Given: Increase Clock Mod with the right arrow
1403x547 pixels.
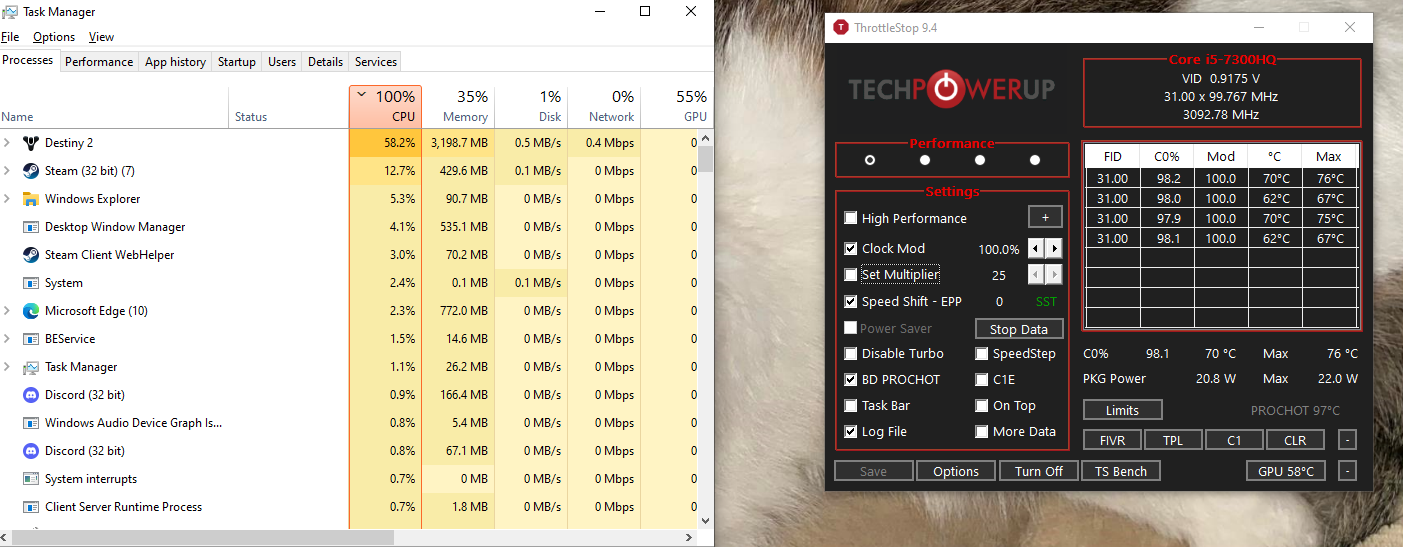Looking at the screenshot, I should point(1054,248).
